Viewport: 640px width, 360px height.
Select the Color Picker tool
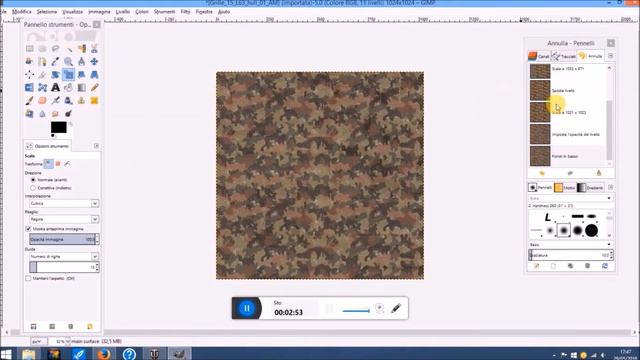coord(56,62)
